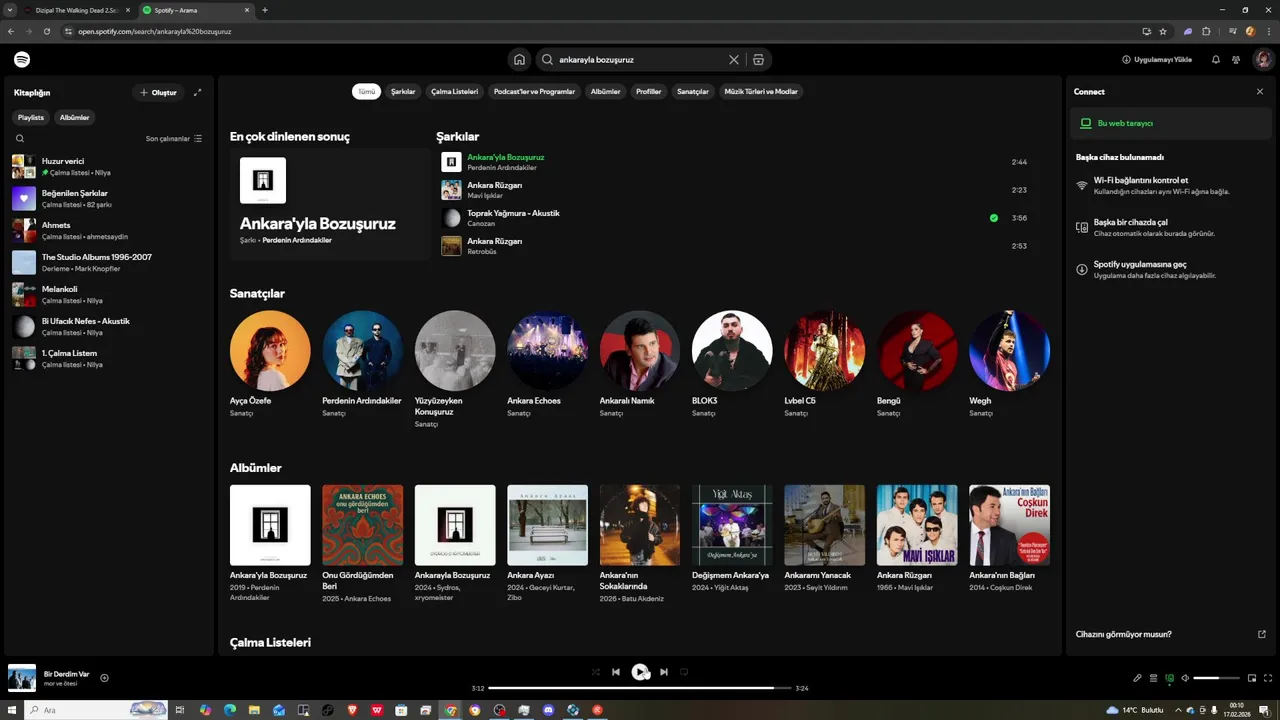Select Müzik Türleri ve Modlar filter
Image resolution: width=1280 pixels, height=720 pixels.
point(761,91)
